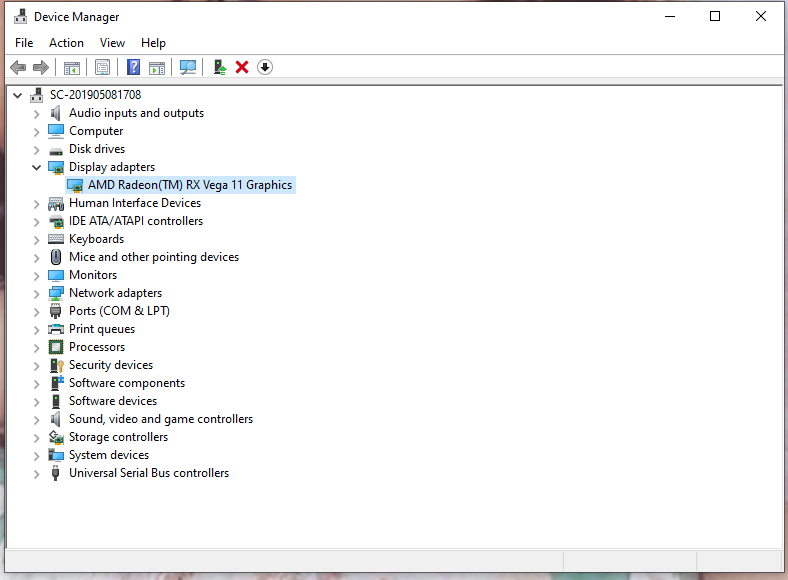Expand the Software devices chevron
Image resolution: width=788 pixels, height=580 pixels.
coord(36,402)
